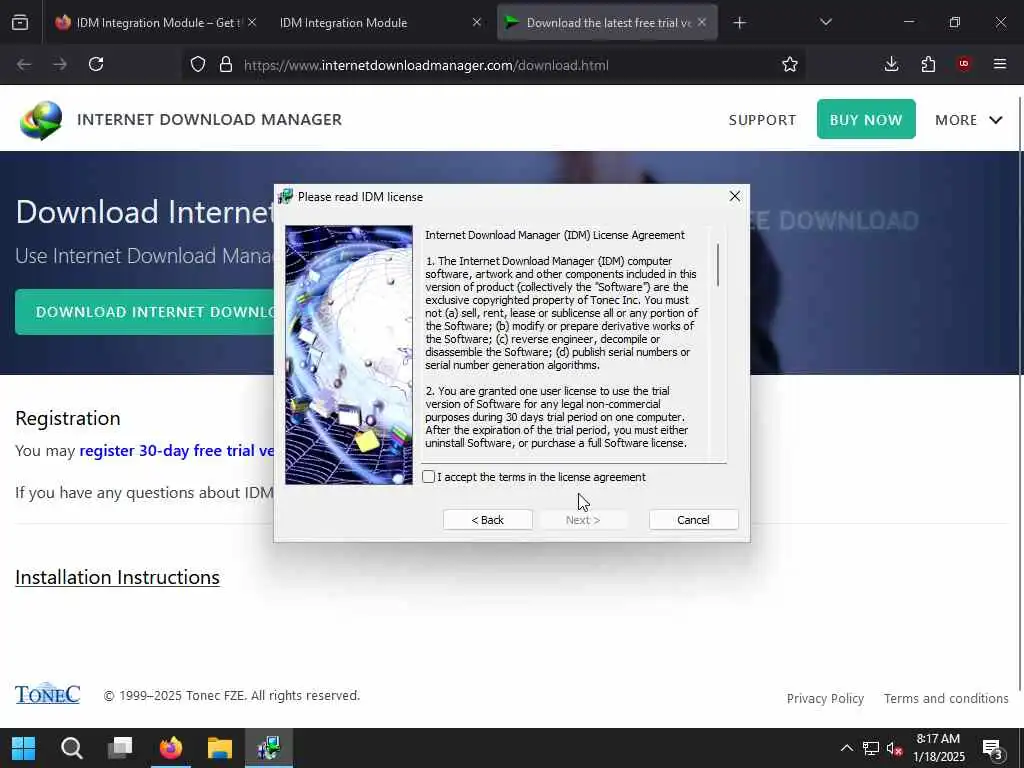View site security padlock info
This screenshot has width=1024, height=768.
coord(226,64)
